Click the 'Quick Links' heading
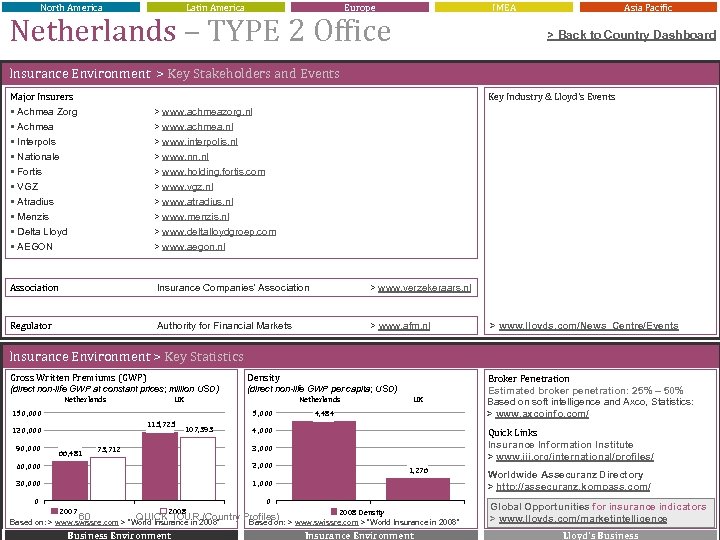The width and height of the screenshot is (720, 540). click(512, 433)
